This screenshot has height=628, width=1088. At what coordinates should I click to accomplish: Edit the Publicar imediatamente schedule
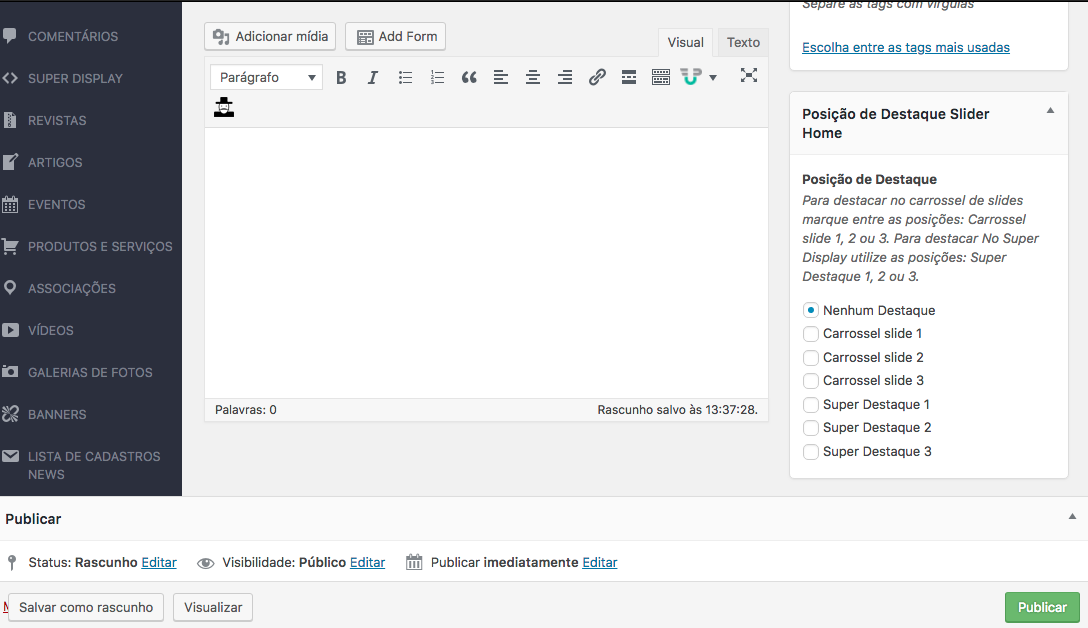pyautogui.click(x=600, y=562)
